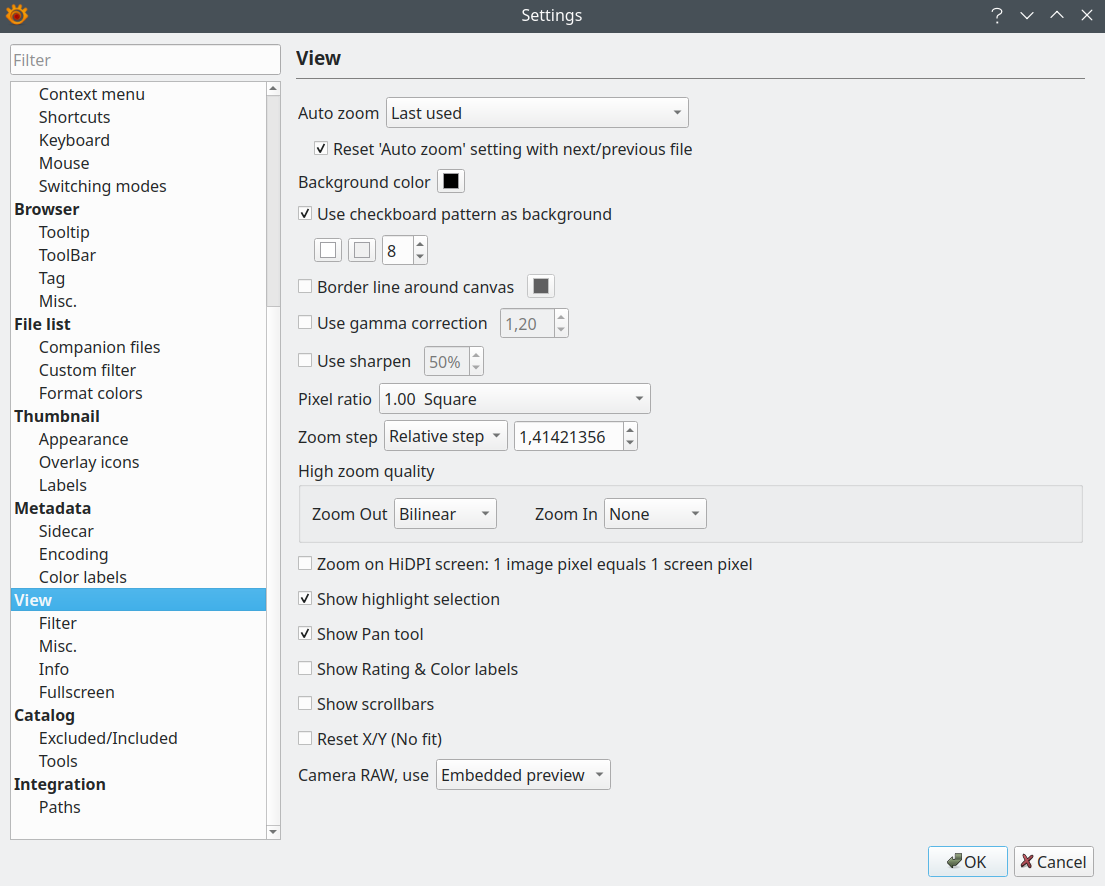The width and height of the screenshot is (1105, 886).
Task: Expand Camera RAW Embedded preview dropdown
Action: tap(522, 775)
